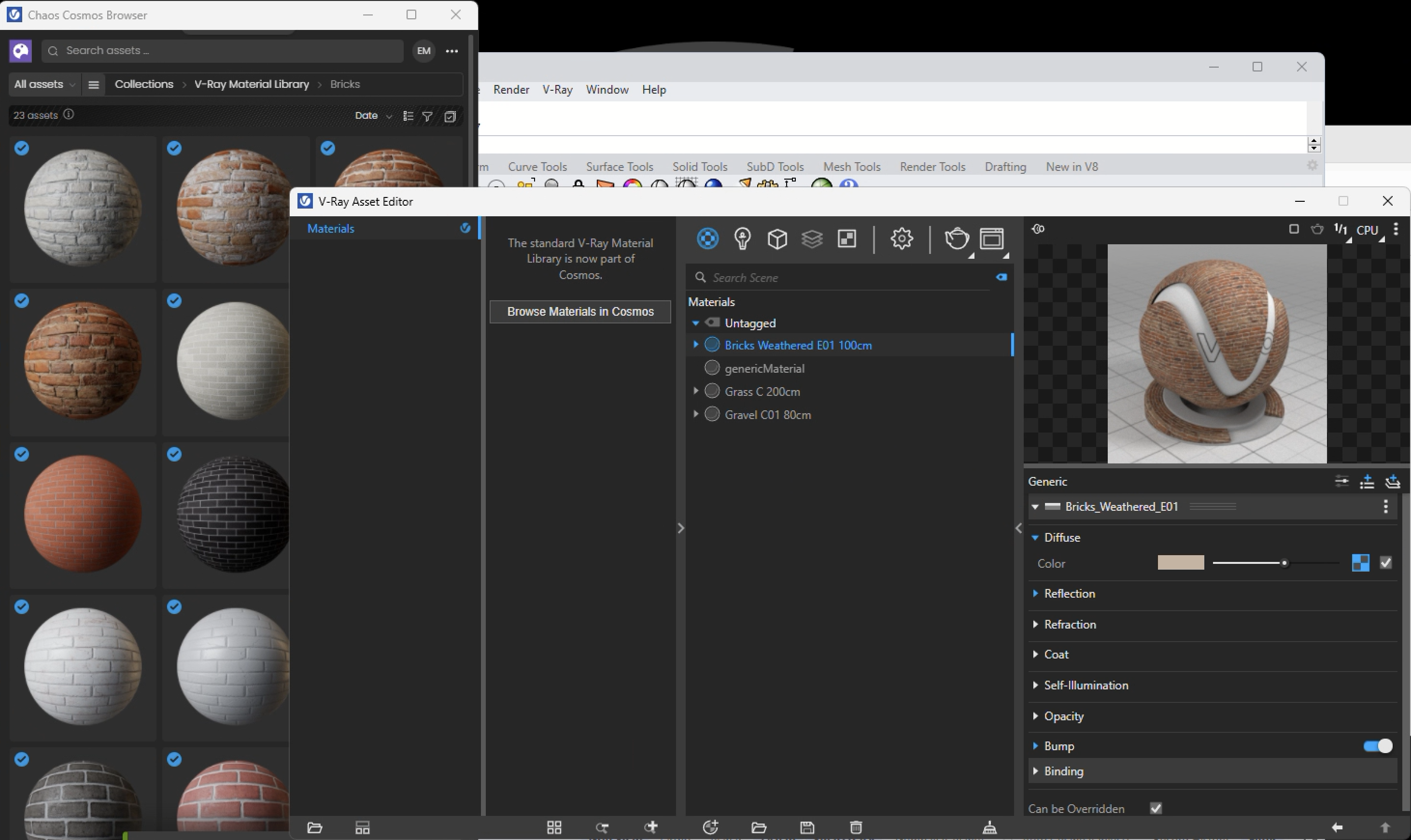This screenshot has height=840, width=1411.
Task: Open the All assets dropdown in Cosmos
Action: (x=44, y=84)
